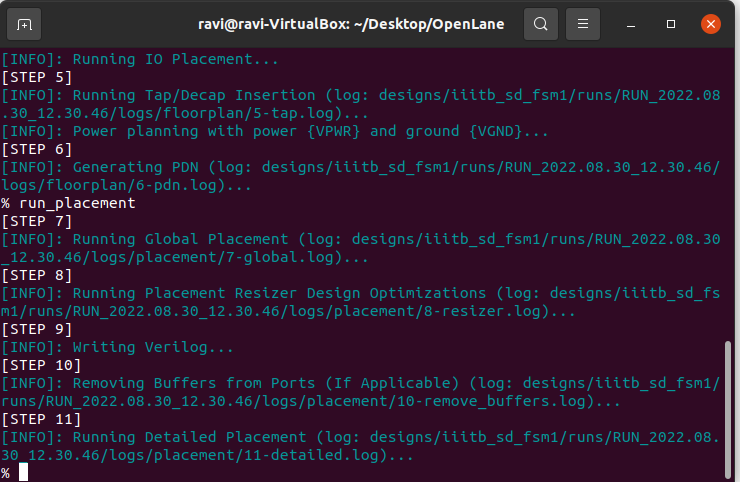
Task: Click 'logs/floorplan/6-pdn.log' path text
Action: tap(109, 186)
